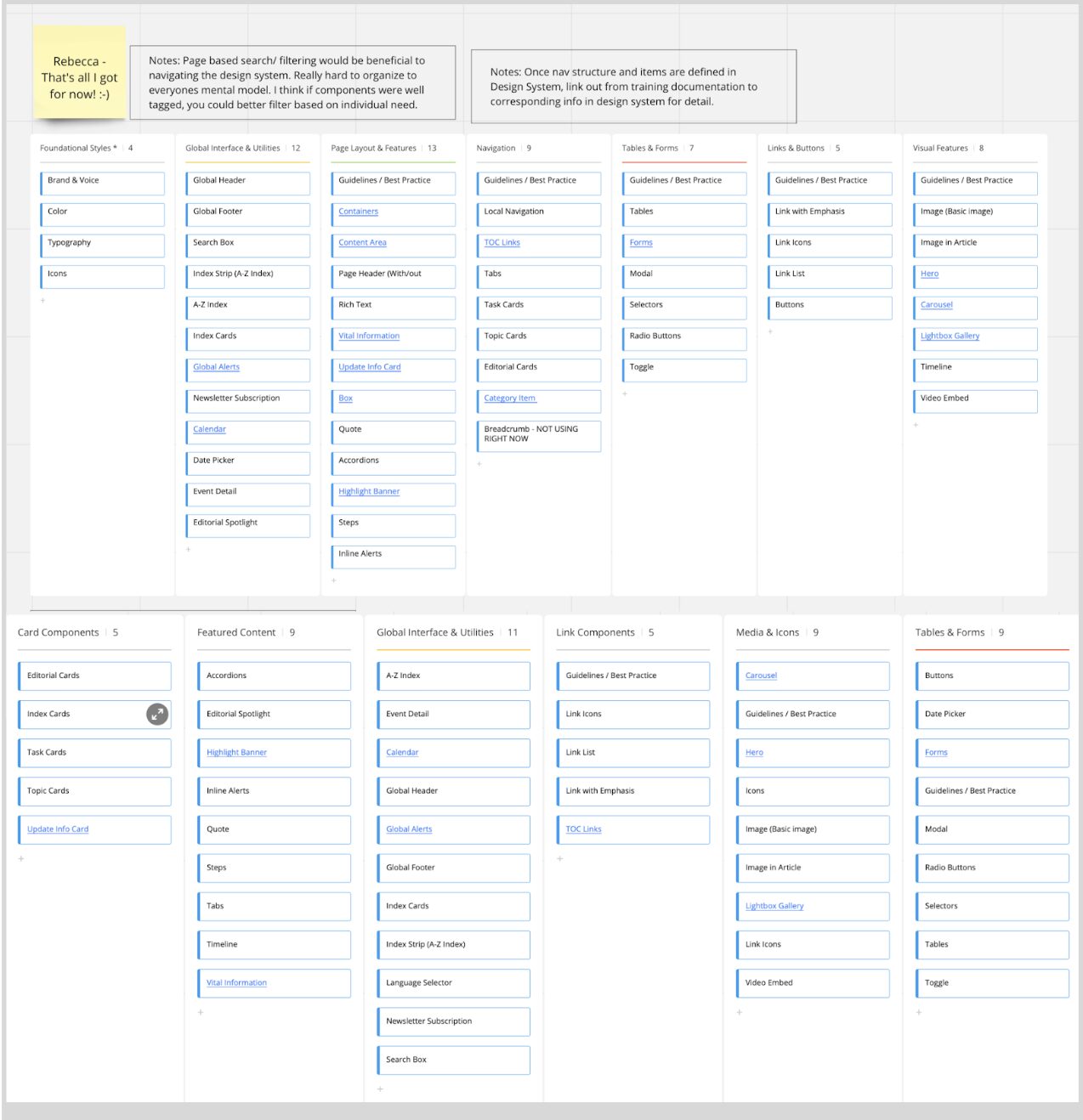The image size is (1083, 1120).
Task: Click the plus icon under Card Components column
Action: point(21,859)
